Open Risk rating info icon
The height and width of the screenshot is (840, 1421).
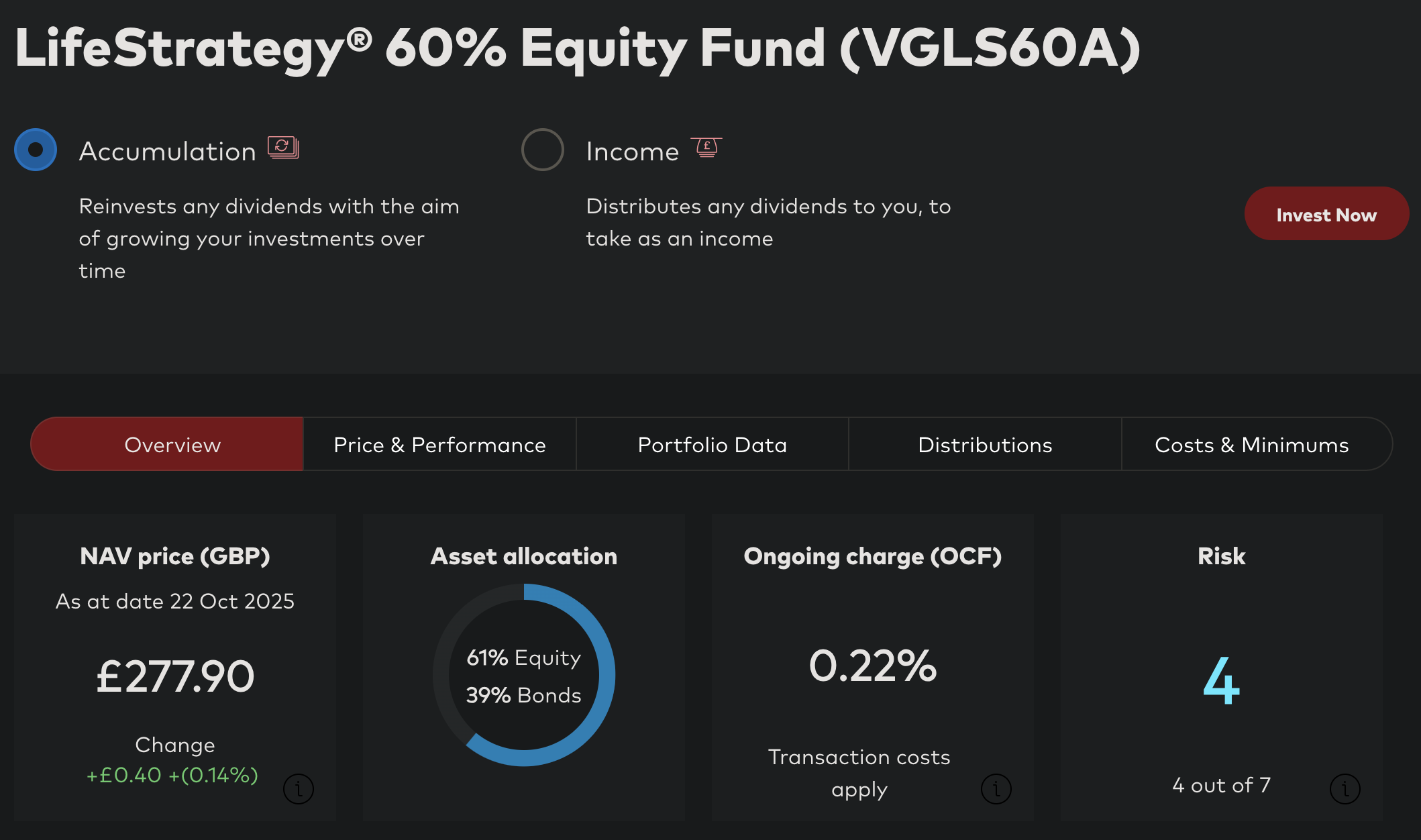[1345, 788]
